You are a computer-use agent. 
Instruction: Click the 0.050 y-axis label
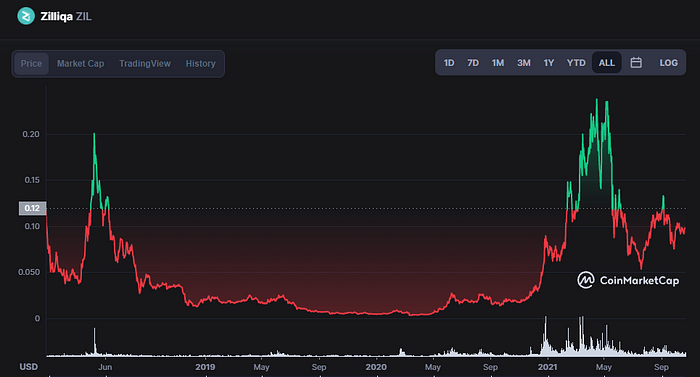coord(29,272)
